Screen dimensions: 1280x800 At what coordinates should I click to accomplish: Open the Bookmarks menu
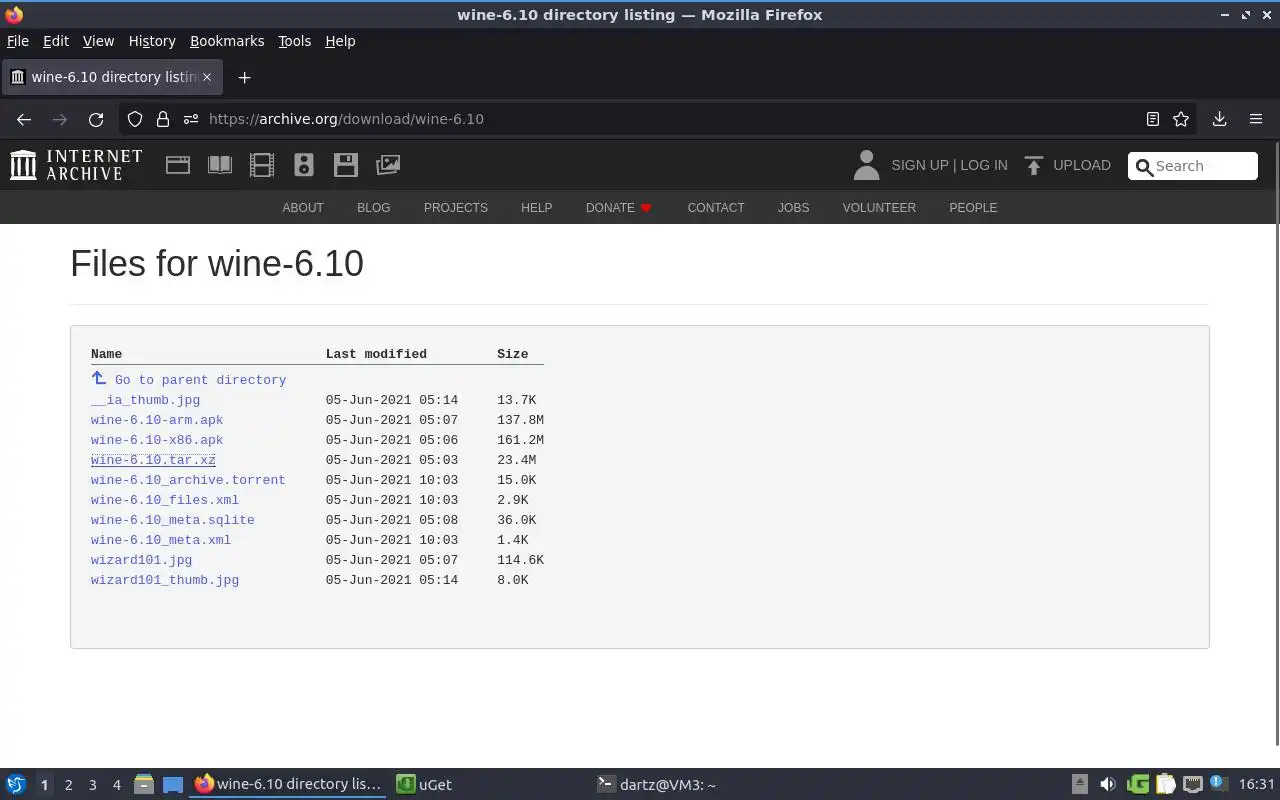pos(227,41)
